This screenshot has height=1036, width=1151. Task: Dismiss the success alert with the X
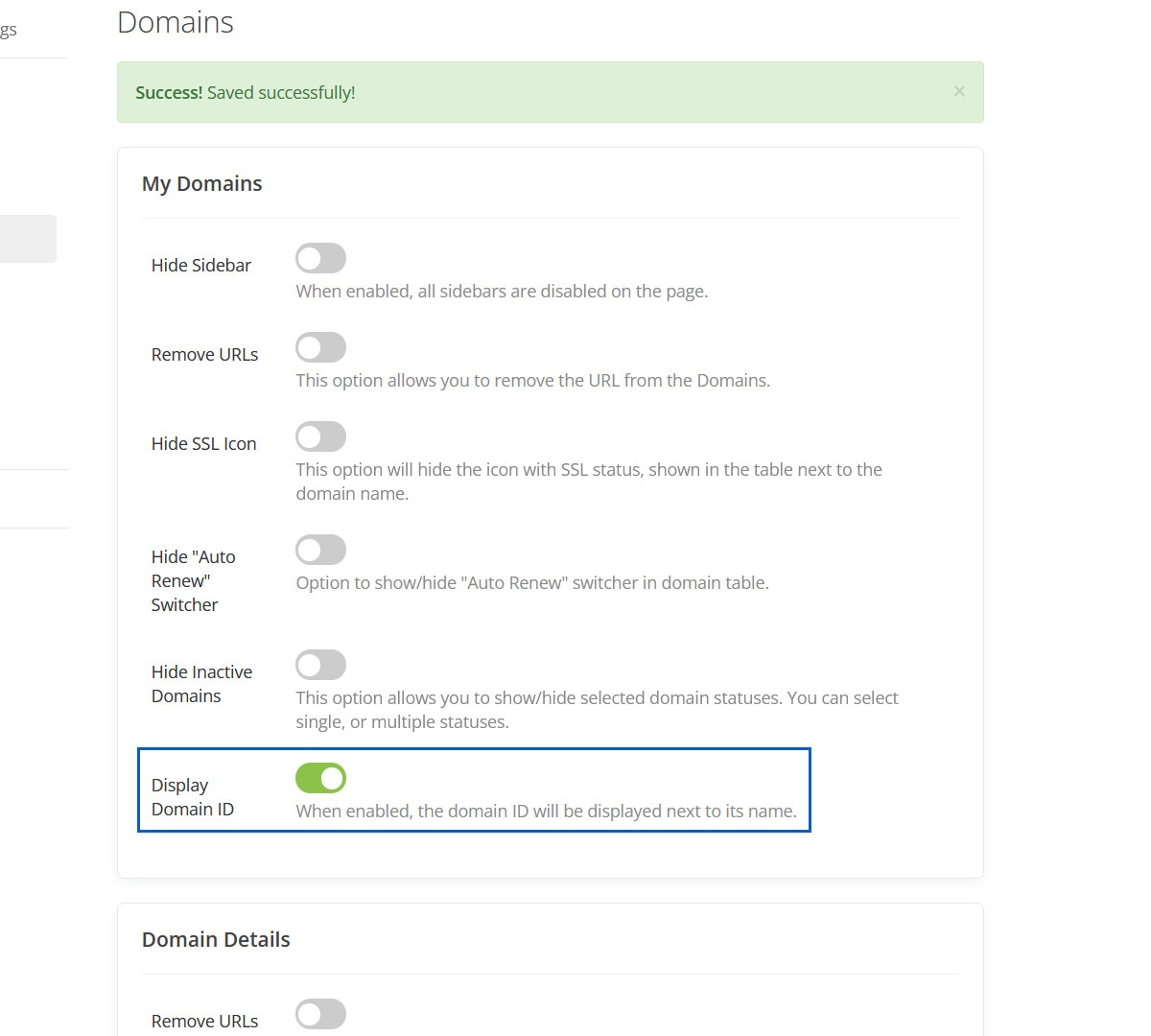tap(959, 91)
